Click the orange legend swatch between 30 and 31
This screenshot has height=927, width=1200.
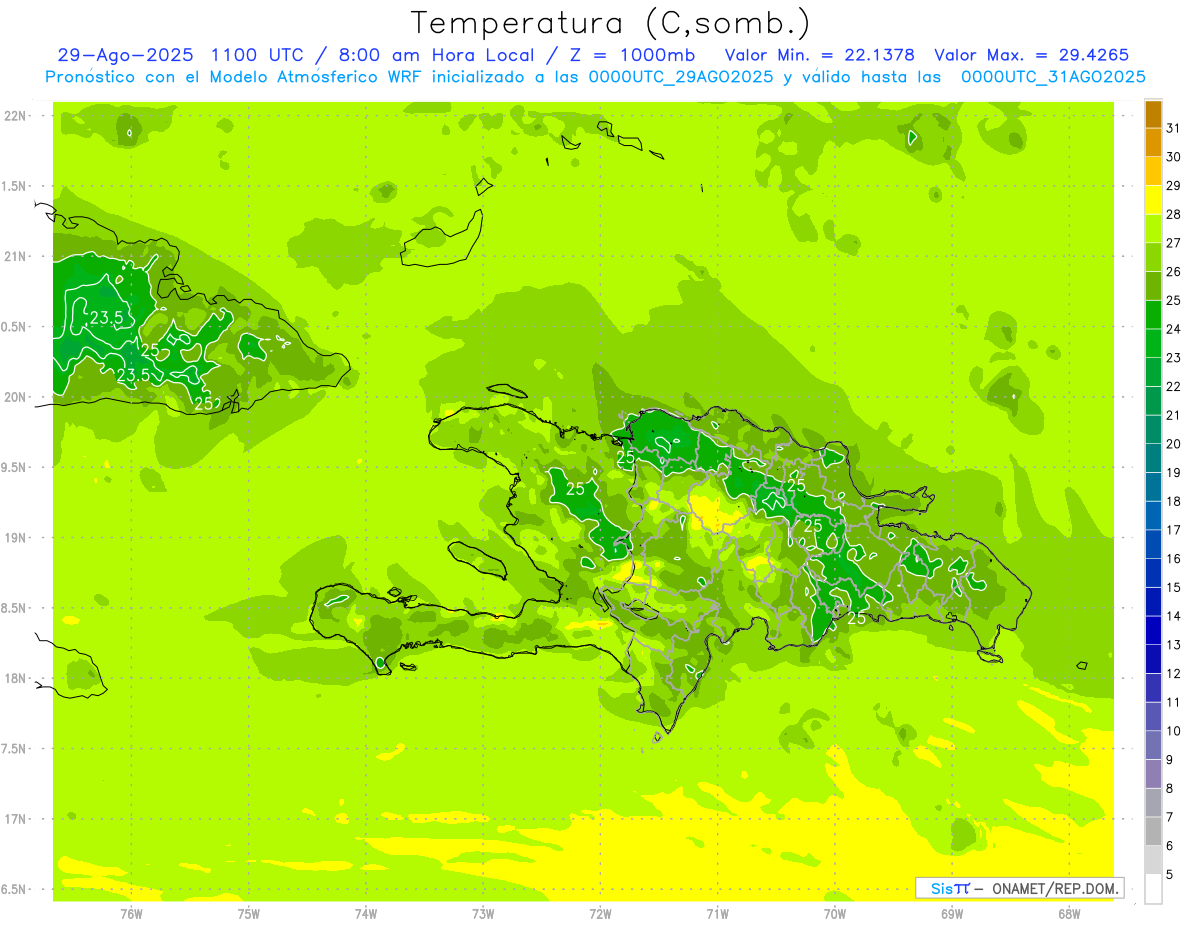click(x=1153, y=142)
